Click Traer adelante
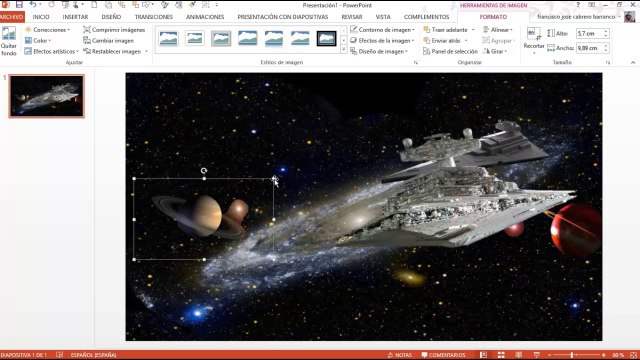This screenshot has width=640, height=360. click(445, 30)
